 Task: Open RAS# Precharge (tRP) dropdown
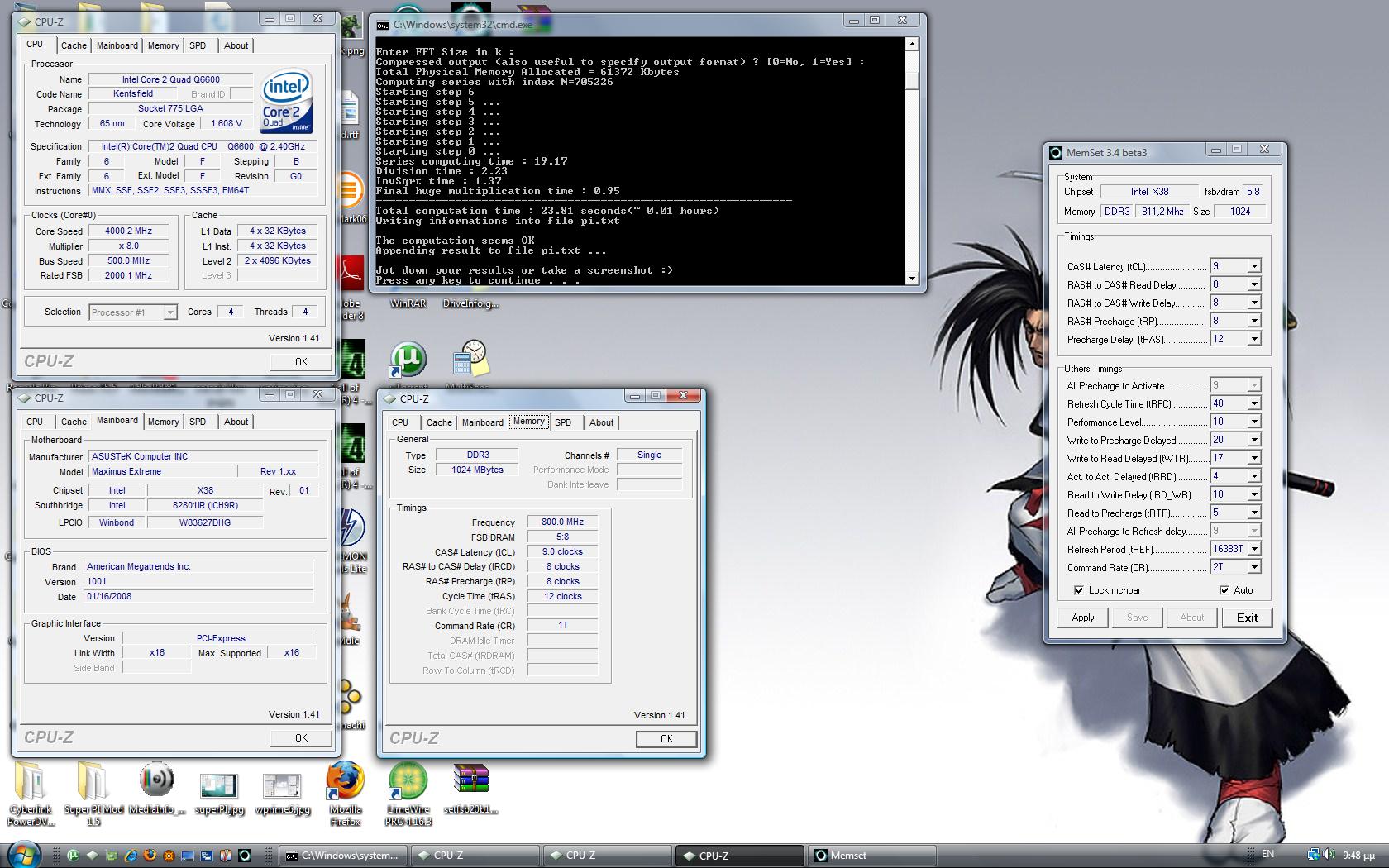[x=1254, y=321]
